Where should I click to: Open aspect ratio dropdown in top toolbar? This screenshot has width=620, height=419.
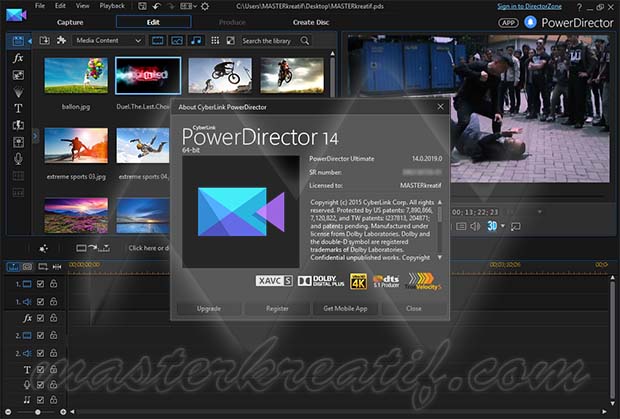point(189,6)
